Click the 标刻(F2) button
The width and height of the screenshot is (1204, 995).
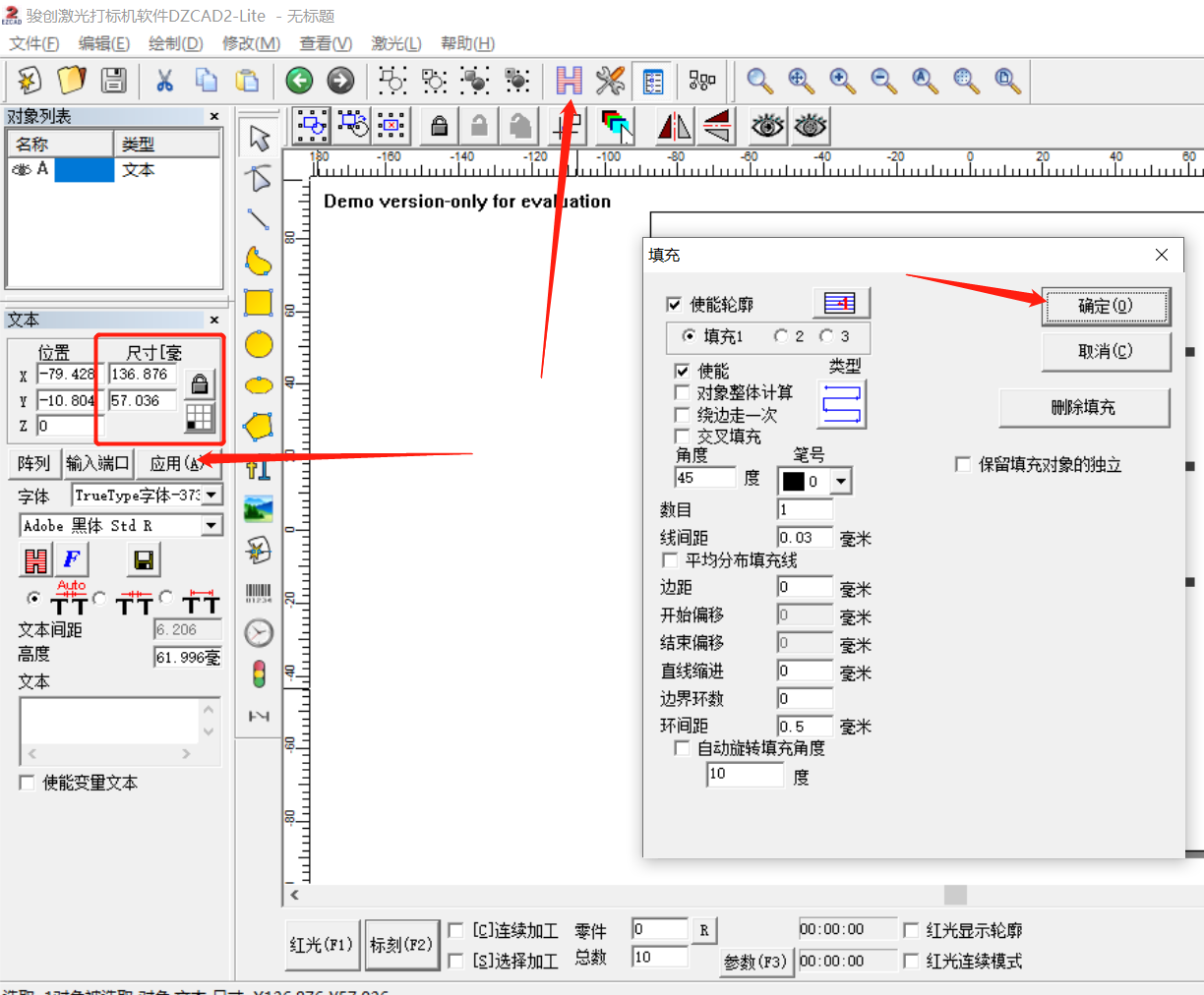tap(401, 945)
